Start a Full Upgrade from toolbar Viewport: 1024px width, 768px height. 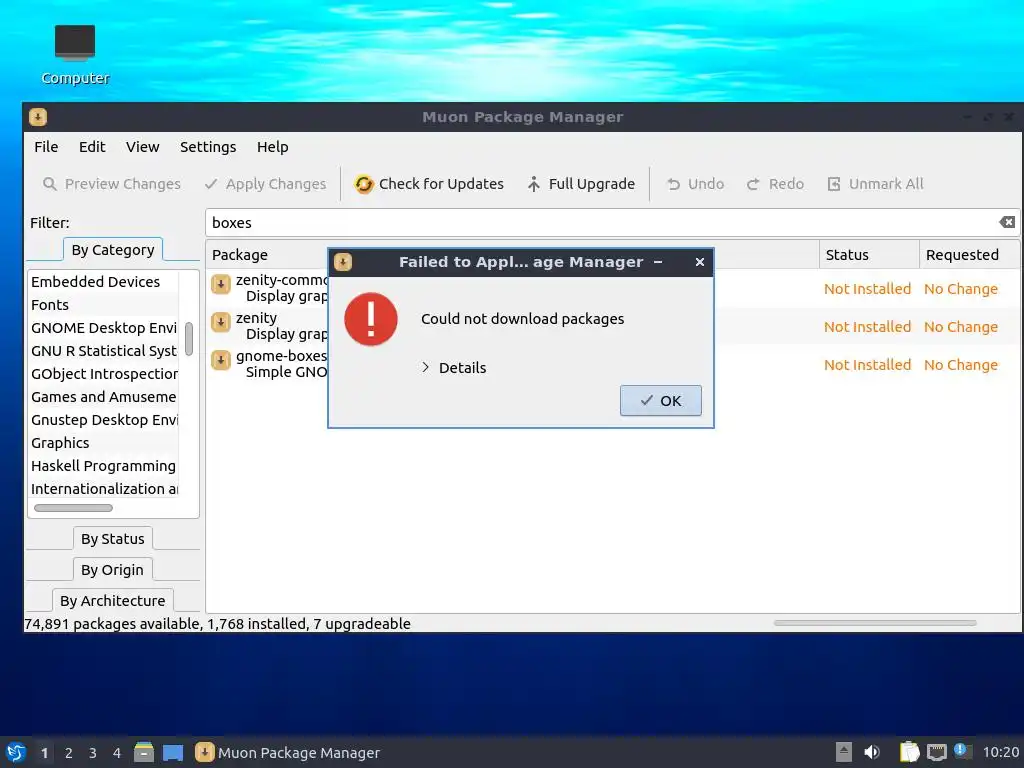pyautogui.click(x=581, y=184)
